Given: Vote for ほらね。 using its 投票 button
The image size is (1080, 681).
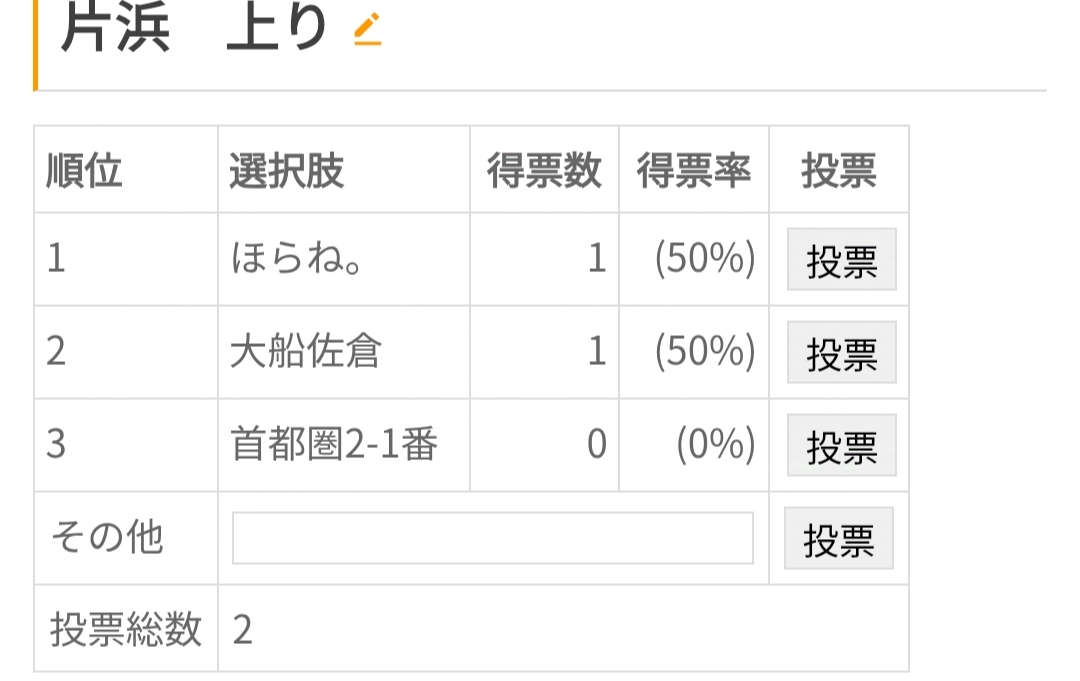Looking at the screenshot, I should (x=842, y=260).
